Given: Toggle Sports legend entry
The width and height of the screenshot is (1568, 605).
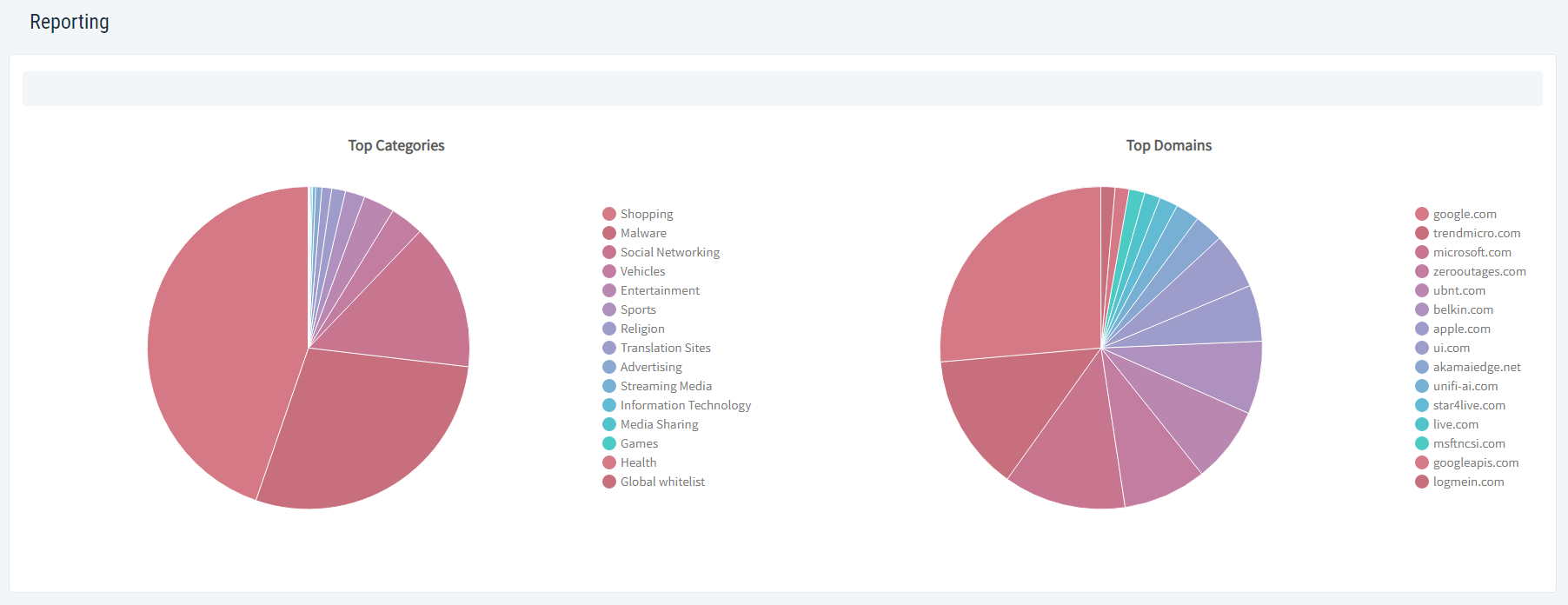Looking at the screenshot, I should click(x=629, y=309).
